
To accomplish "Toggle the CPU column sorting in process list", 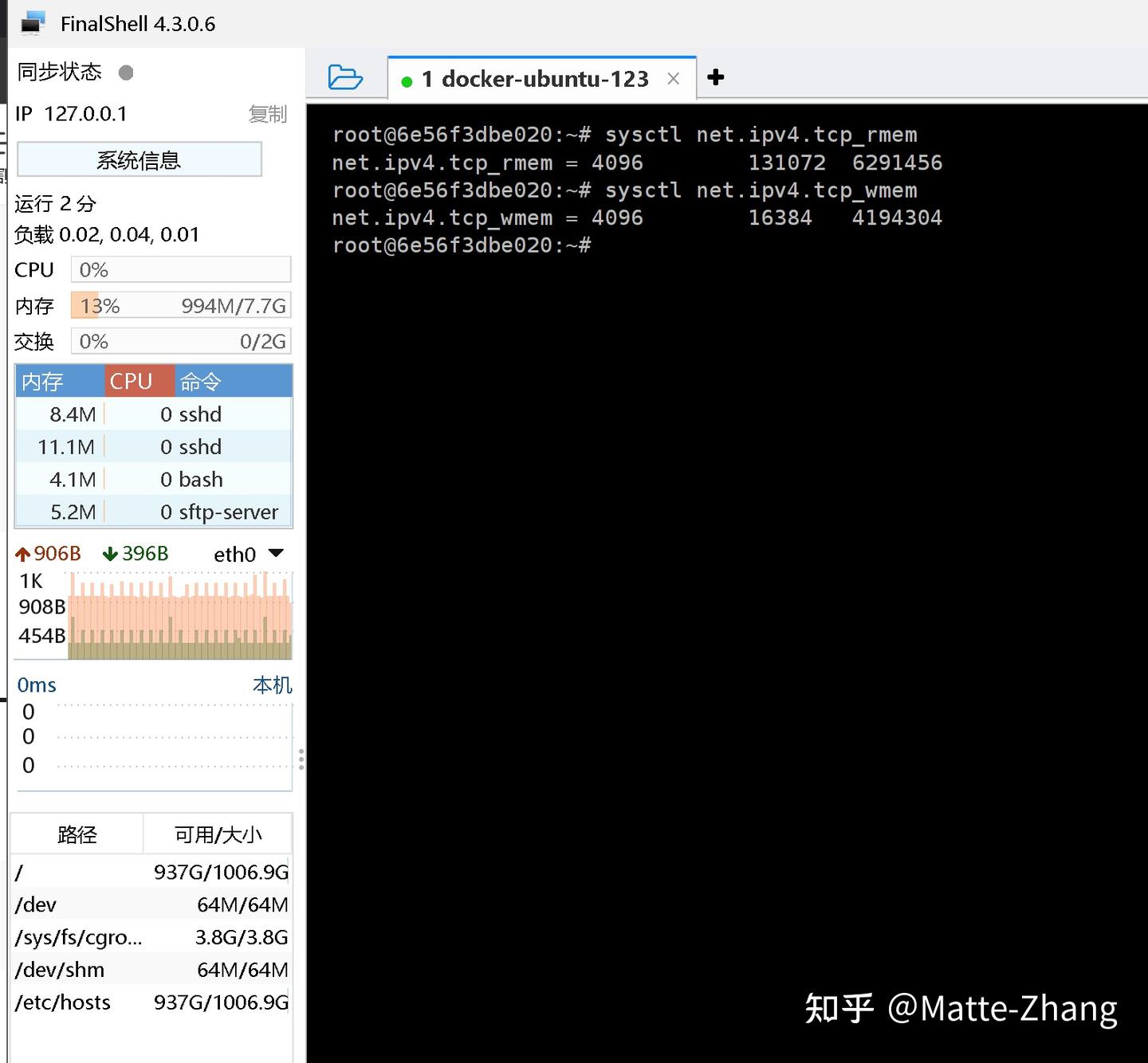I will [x=132, y=381].
